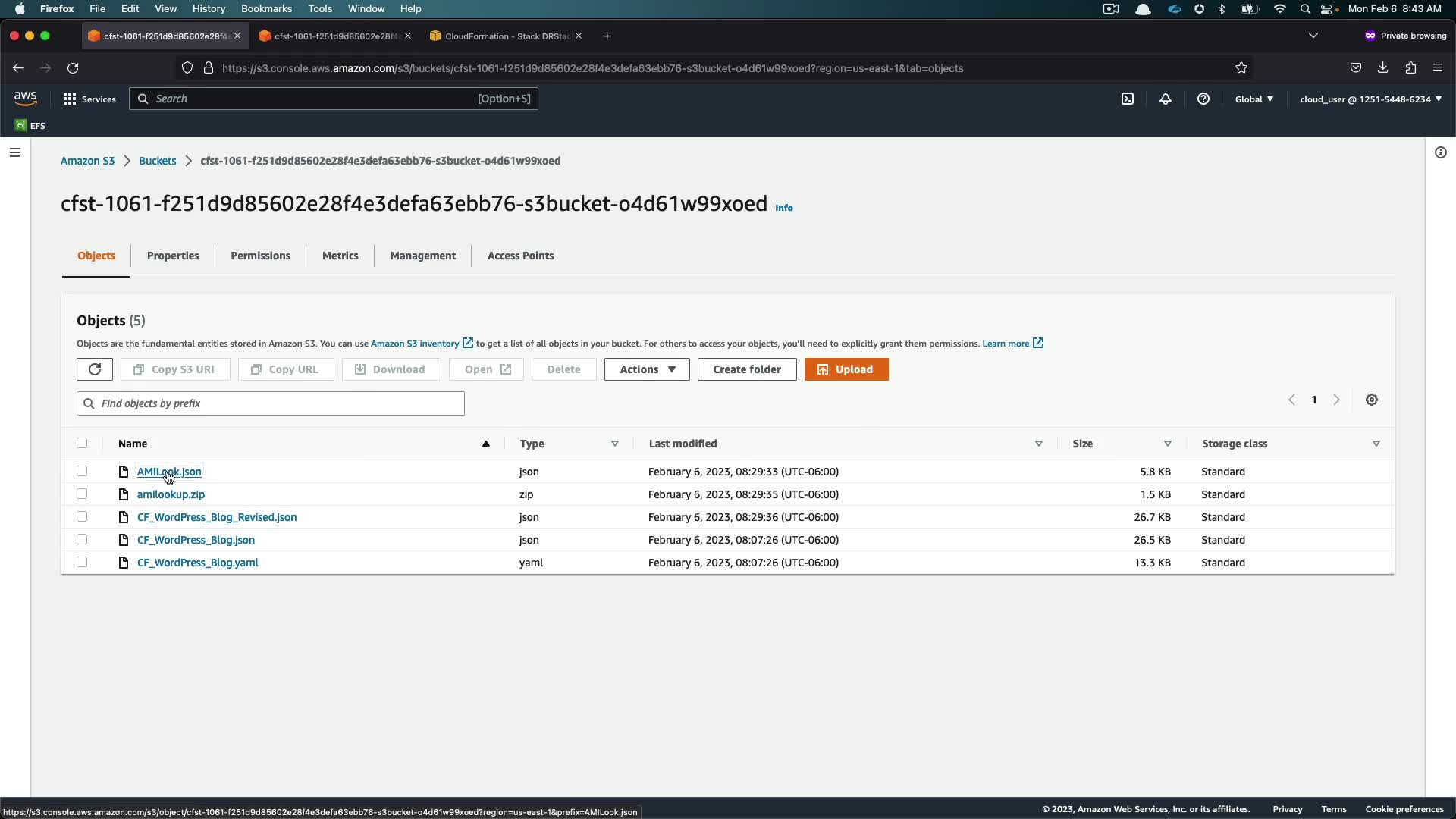This screenshot has width=1456, height=819.
Task: Toggle the select all objects checkbox
Action: tap(82, 443)
